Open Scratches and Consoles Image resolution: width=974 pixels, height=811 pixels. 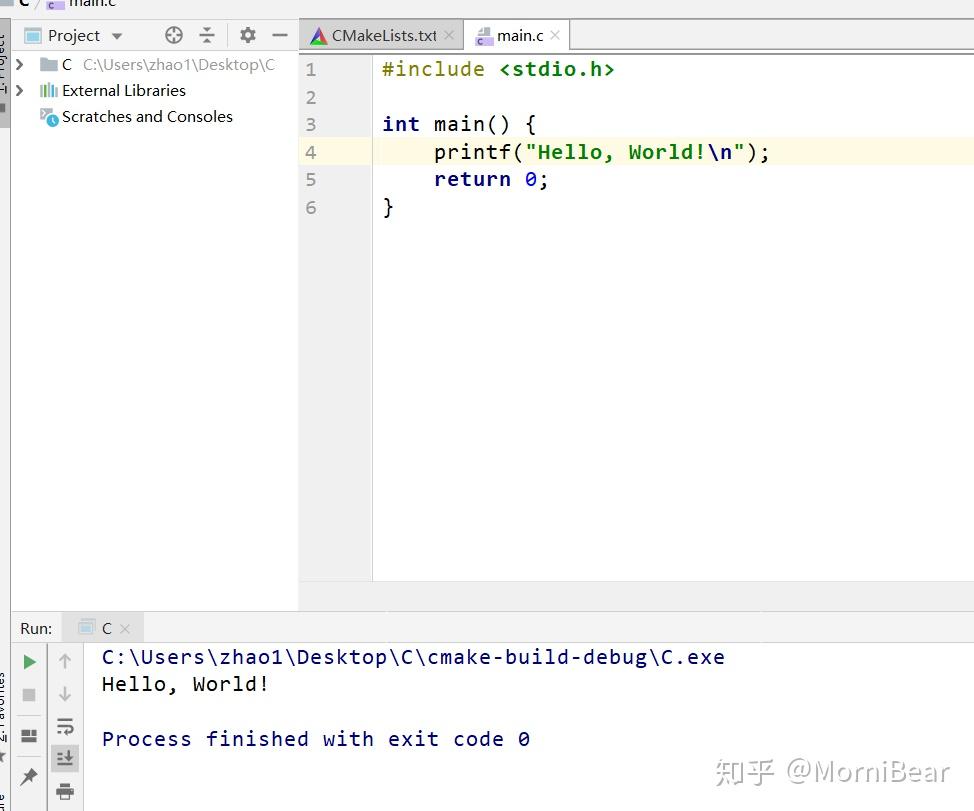tap(146, 116)
